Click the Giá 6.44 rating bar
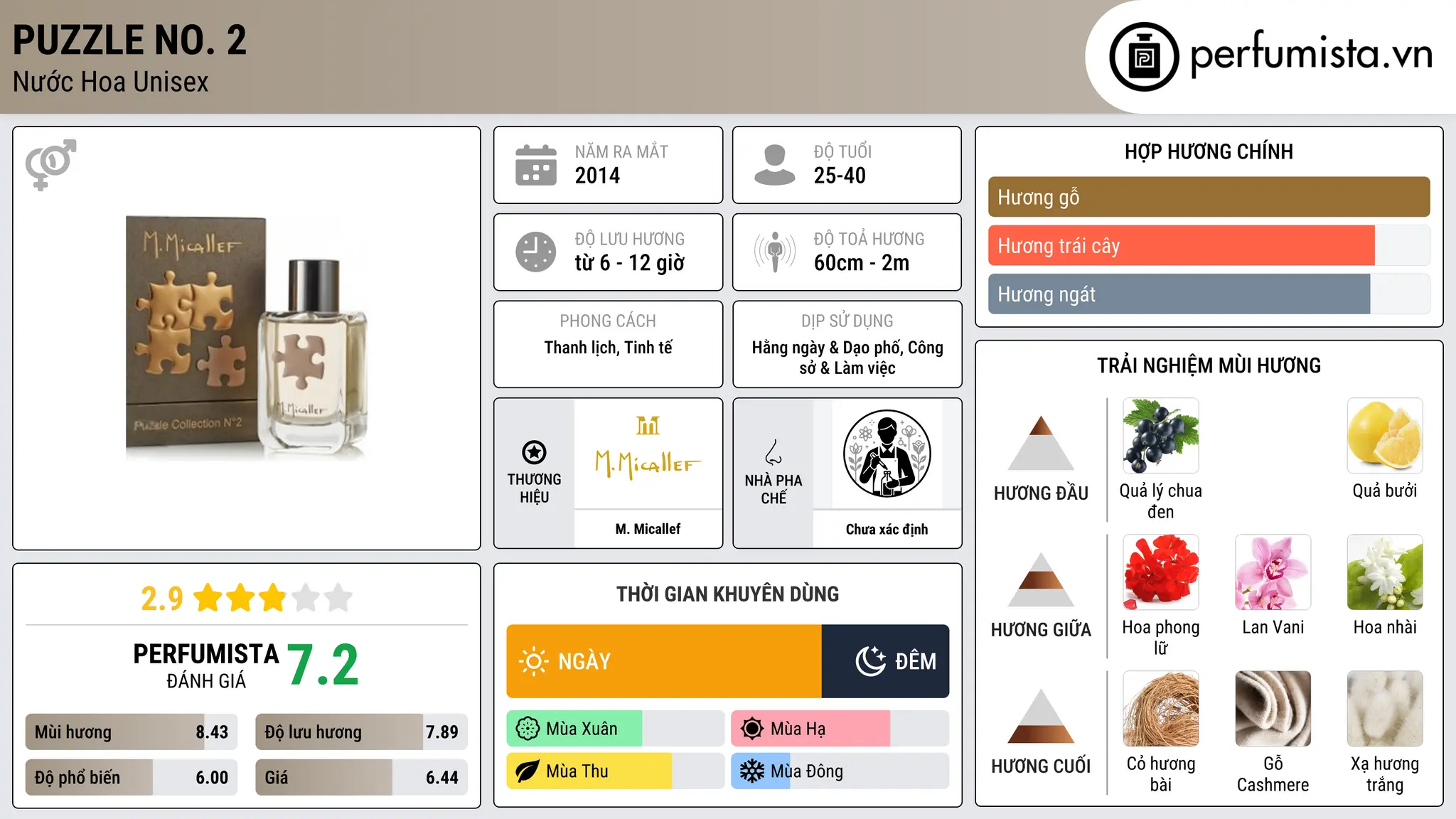Viewport: 1456px width, 819px height. point(361,777)
